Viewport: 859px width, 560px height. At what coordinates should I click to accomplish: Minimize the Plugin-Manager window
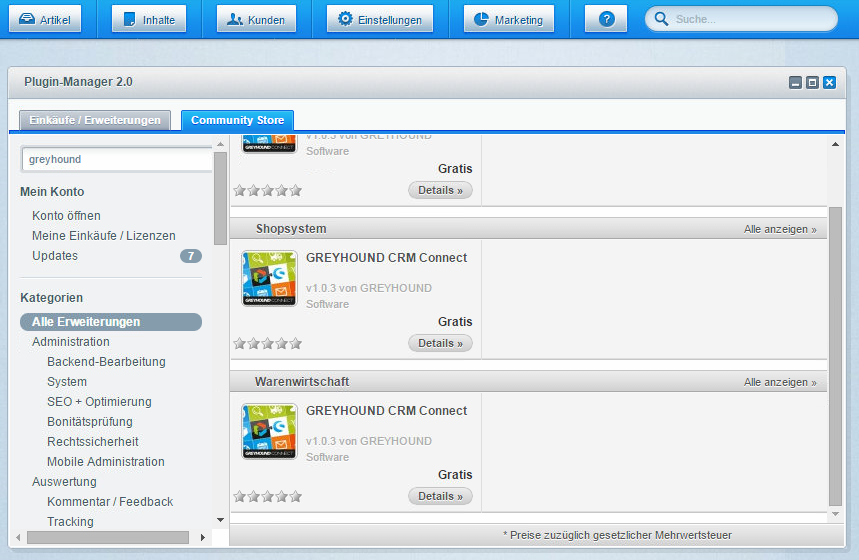[x=795, y=83]
